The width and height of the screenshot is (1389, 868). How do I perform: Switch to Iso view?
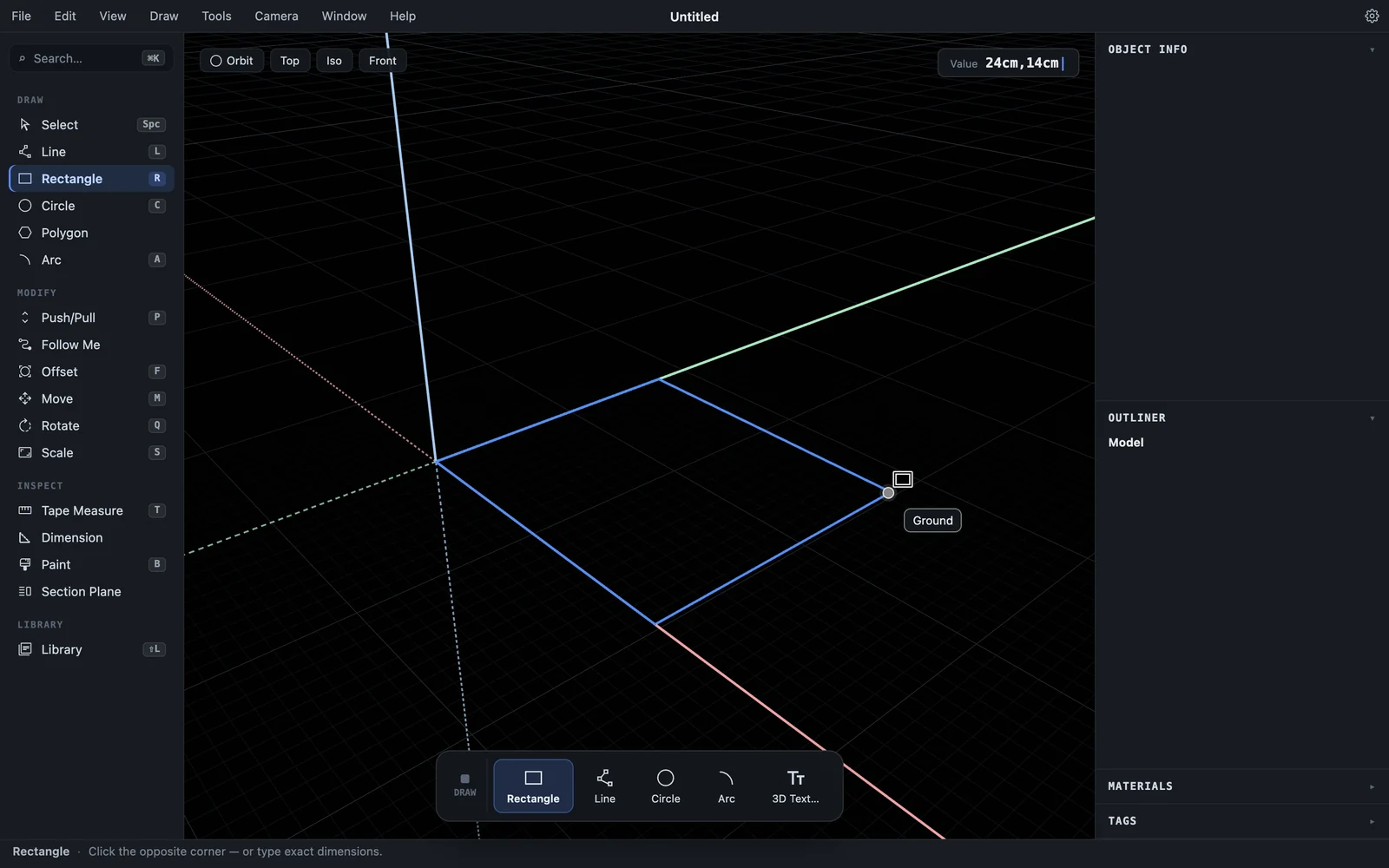pos(334,61)
